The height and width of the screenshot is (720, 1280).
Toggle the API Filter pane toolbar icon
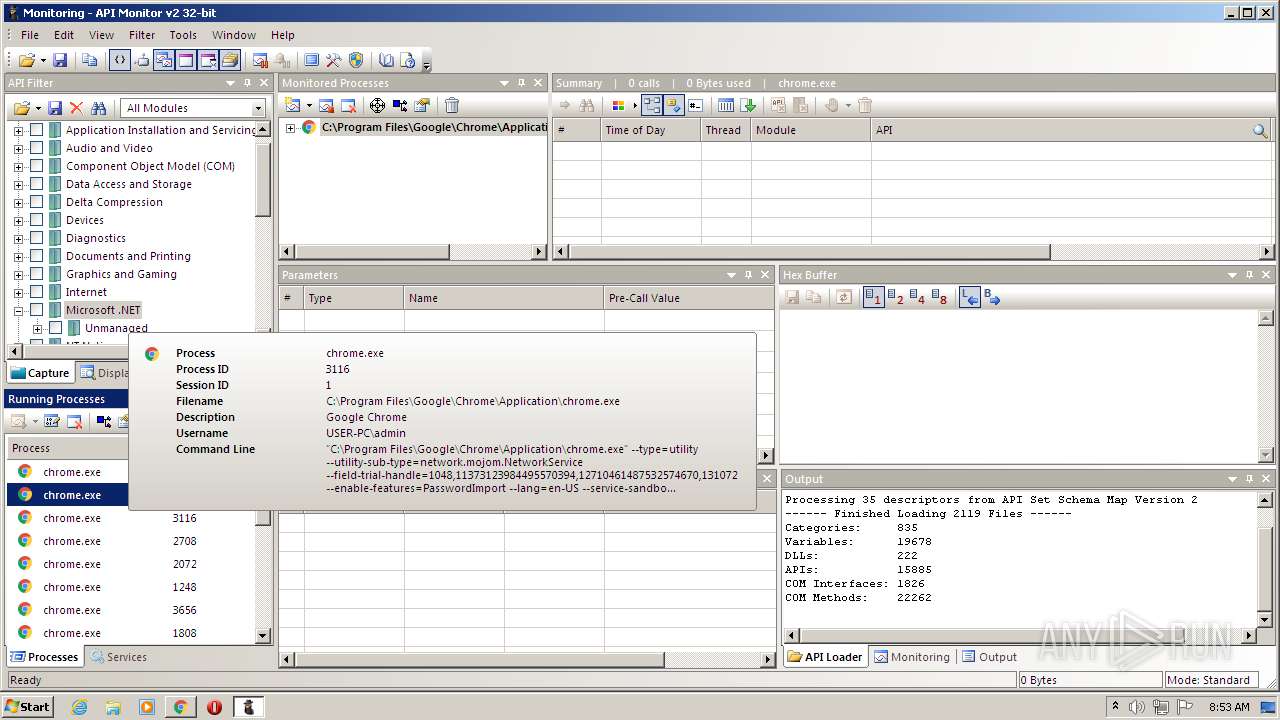pos(120,60)
